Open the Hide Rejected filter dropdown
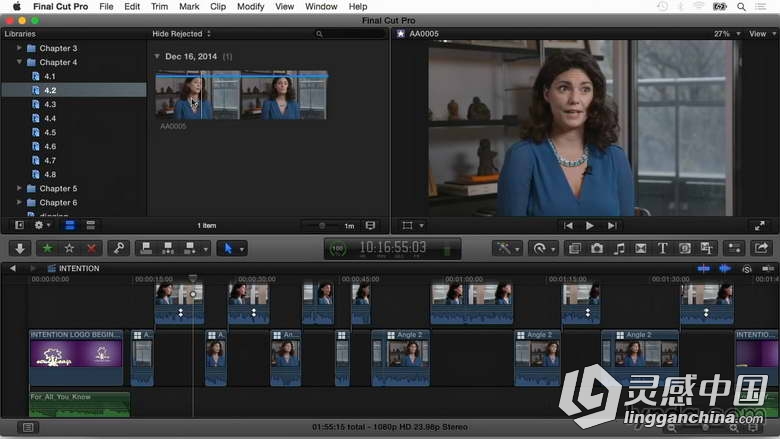 click(x=181, y=34)
